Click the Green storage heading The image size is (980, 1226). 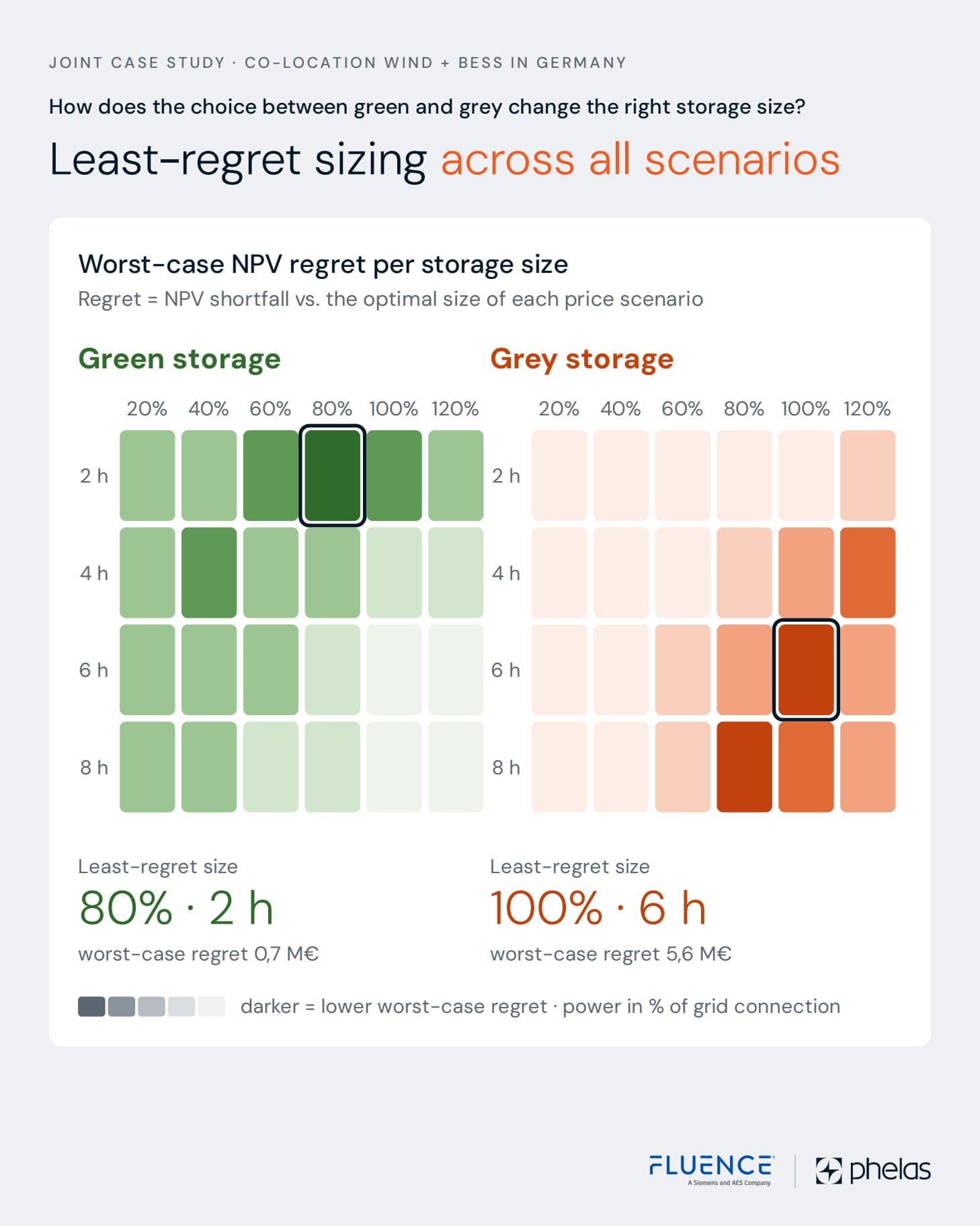click(179, 359)
